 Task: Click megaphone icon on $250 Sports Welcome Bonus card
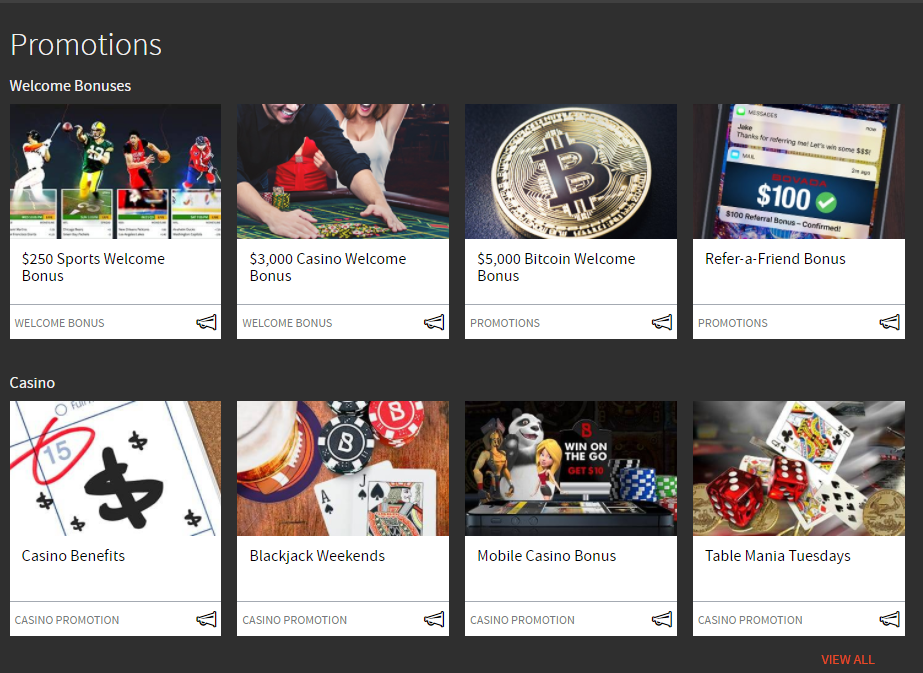point(207,322)
